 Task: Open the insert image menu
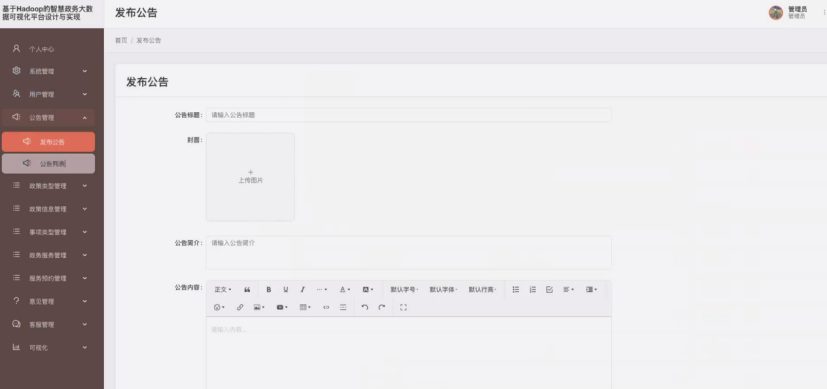tap(259, 307)
